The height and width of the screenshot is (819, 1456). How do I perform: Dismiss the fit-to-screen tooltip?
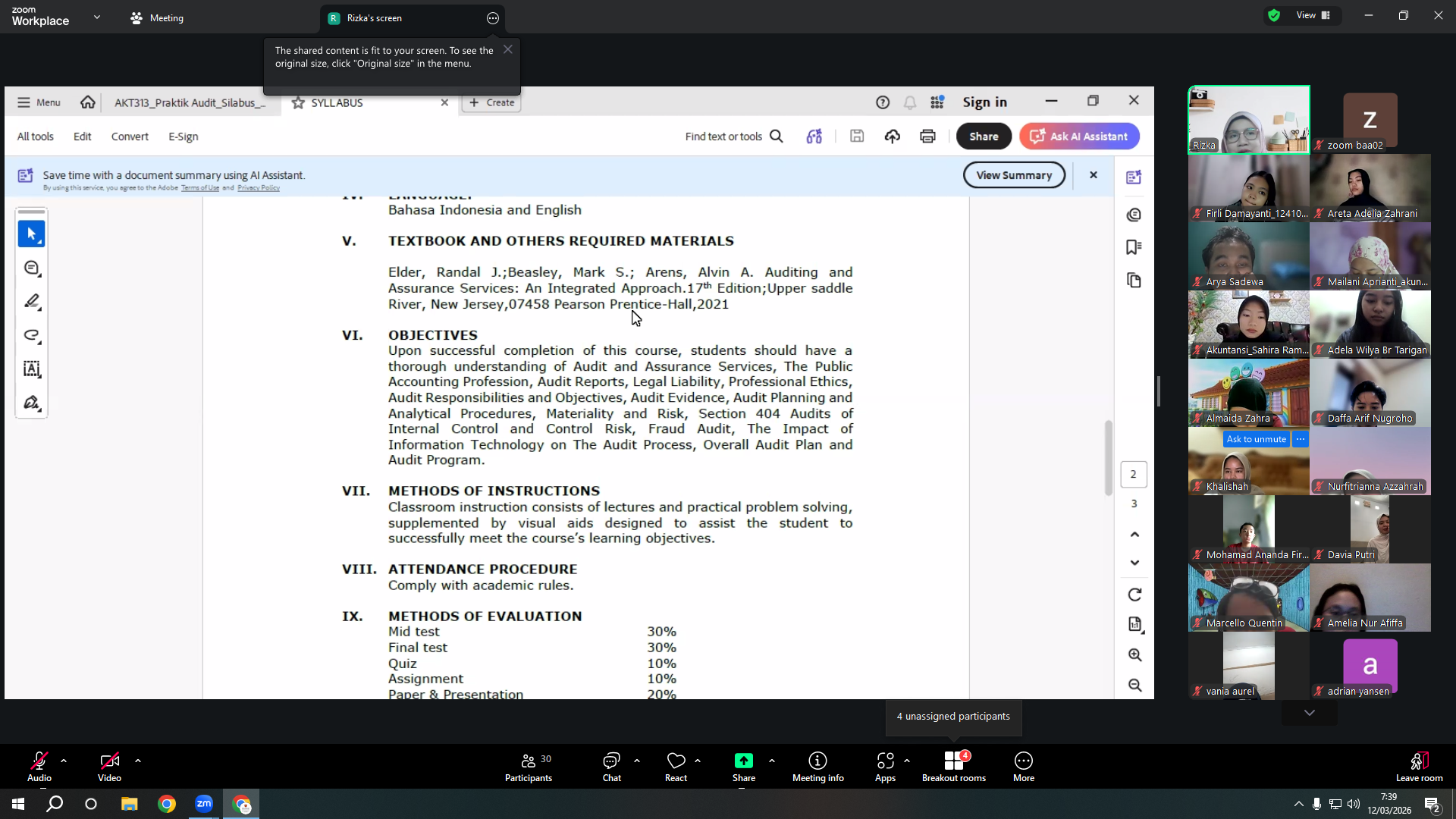[508, 49]
